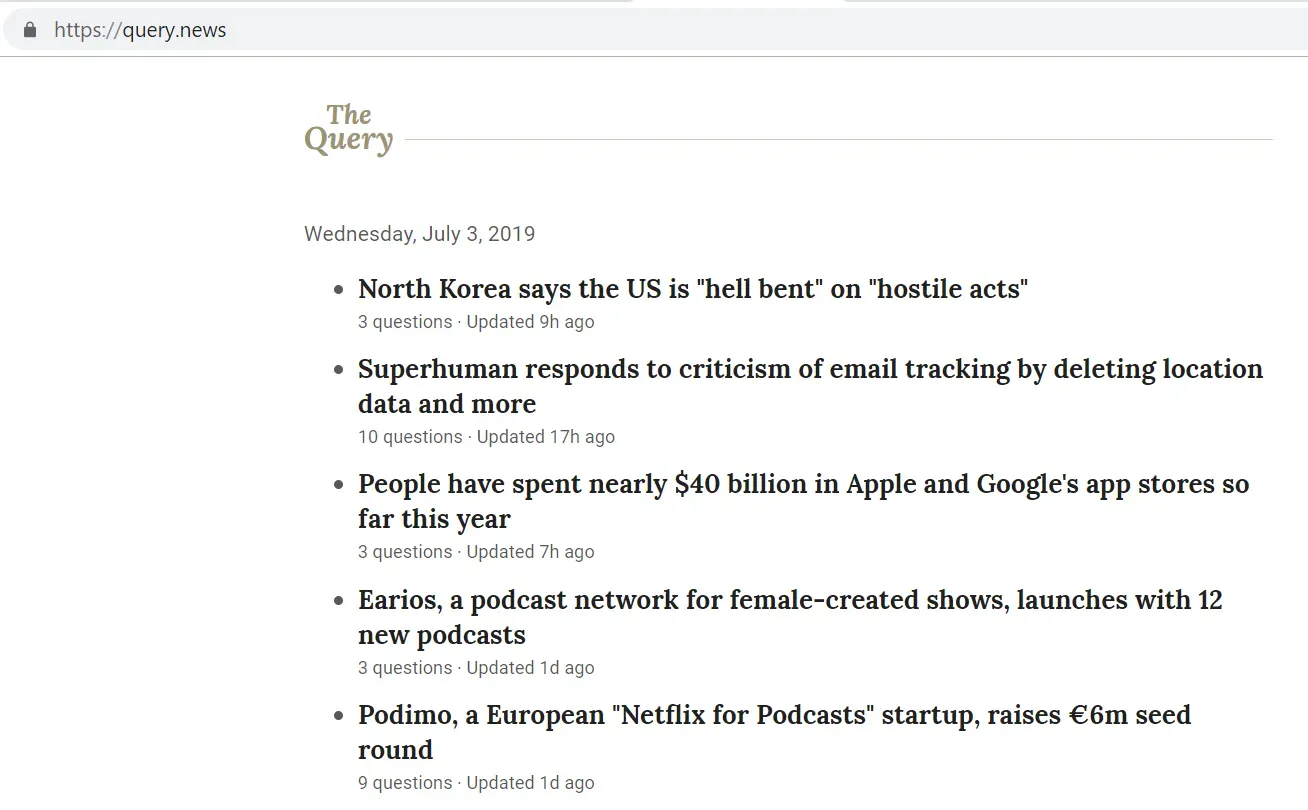1308x810 pixels.
Task: Click "3 questions" under the North Korea headline
Action: point(405,322)
